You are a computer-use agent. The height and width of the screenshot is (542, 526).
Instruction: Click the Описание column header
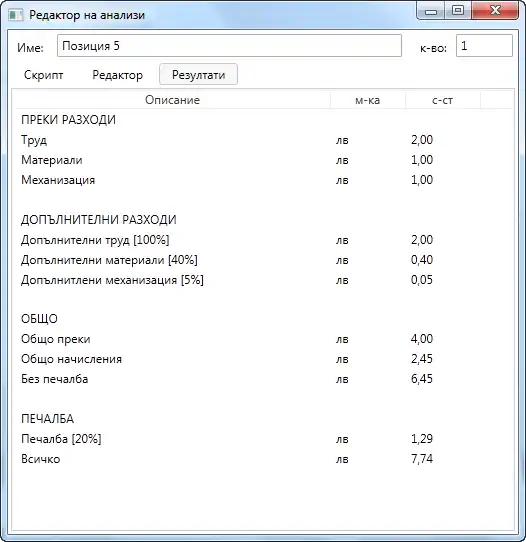tap(172, 100)
